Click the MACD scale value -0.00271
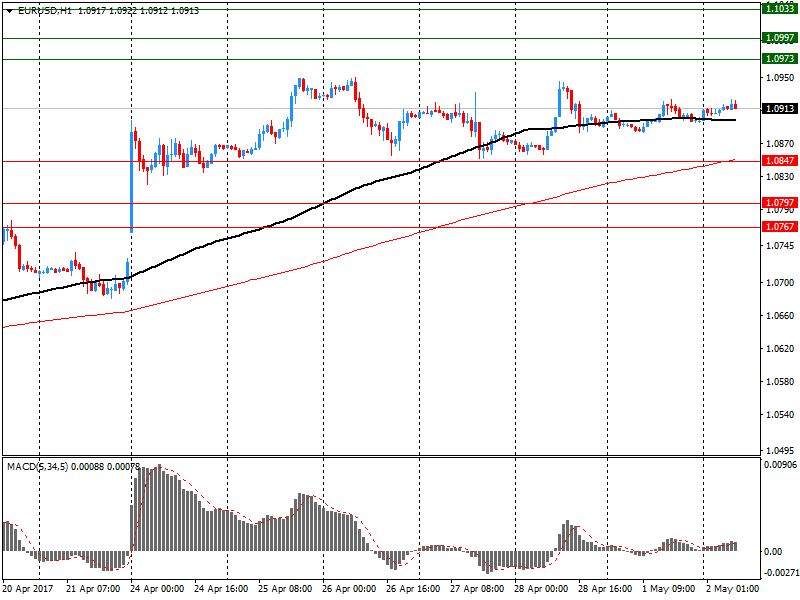This screenshot has width=800, height=600. coord(781,573)
